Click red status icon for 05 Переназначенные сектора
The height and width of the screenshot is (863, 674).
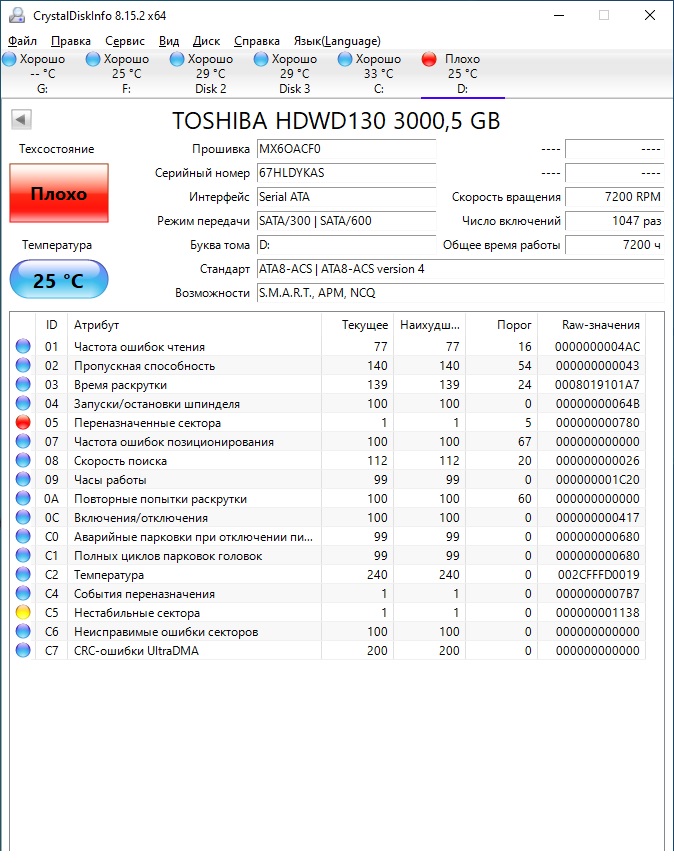tap(23, 422)
